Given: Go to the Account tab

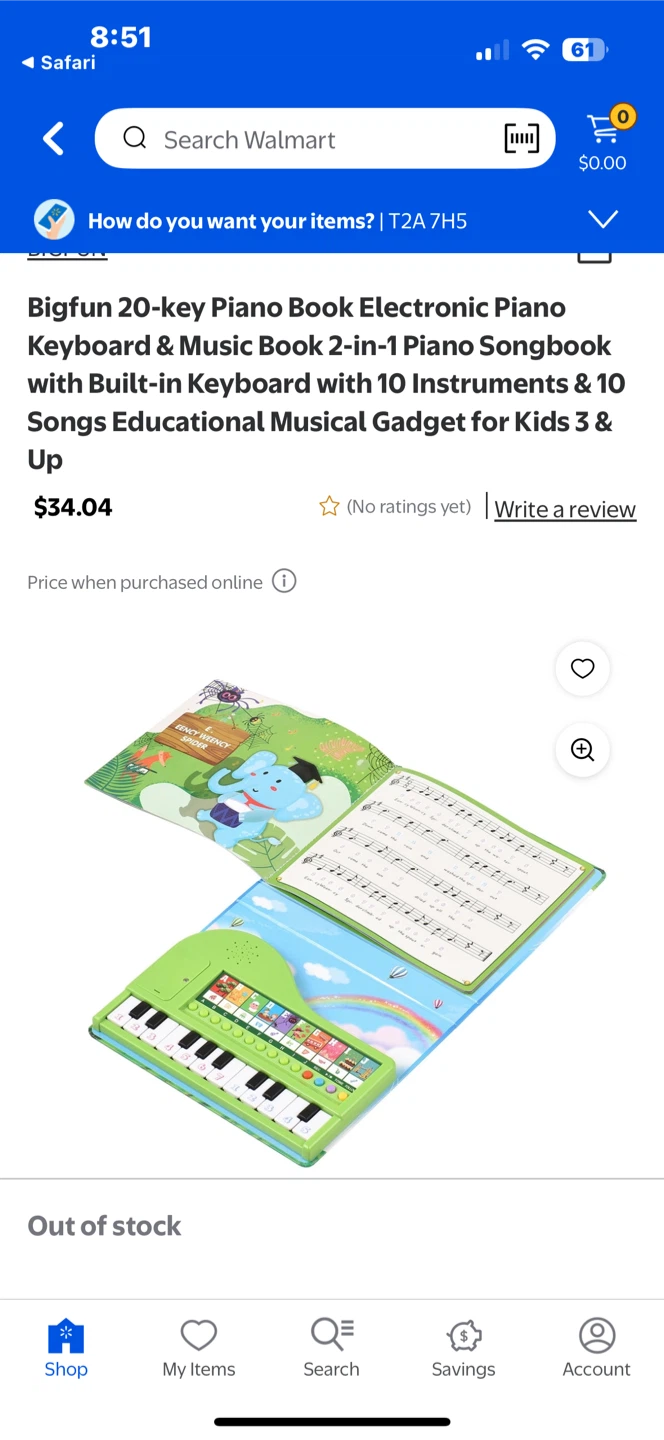Looking at the screenshot, I should point(597,1348).
